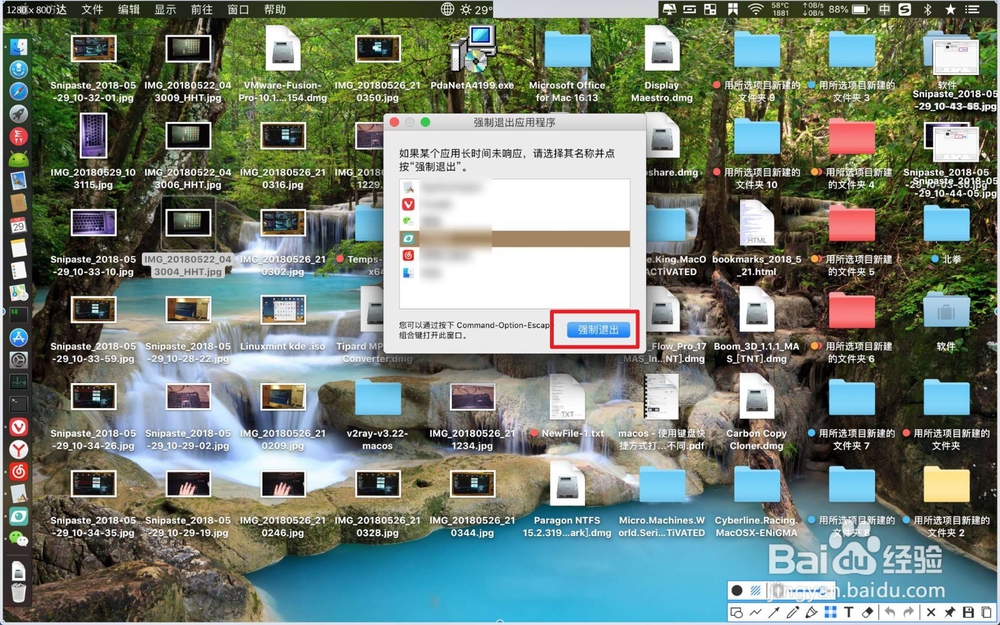Select Microsoft Office for Mac 16.13 folder
Viewport: 1000px width, 625px height.
(567, 64)
